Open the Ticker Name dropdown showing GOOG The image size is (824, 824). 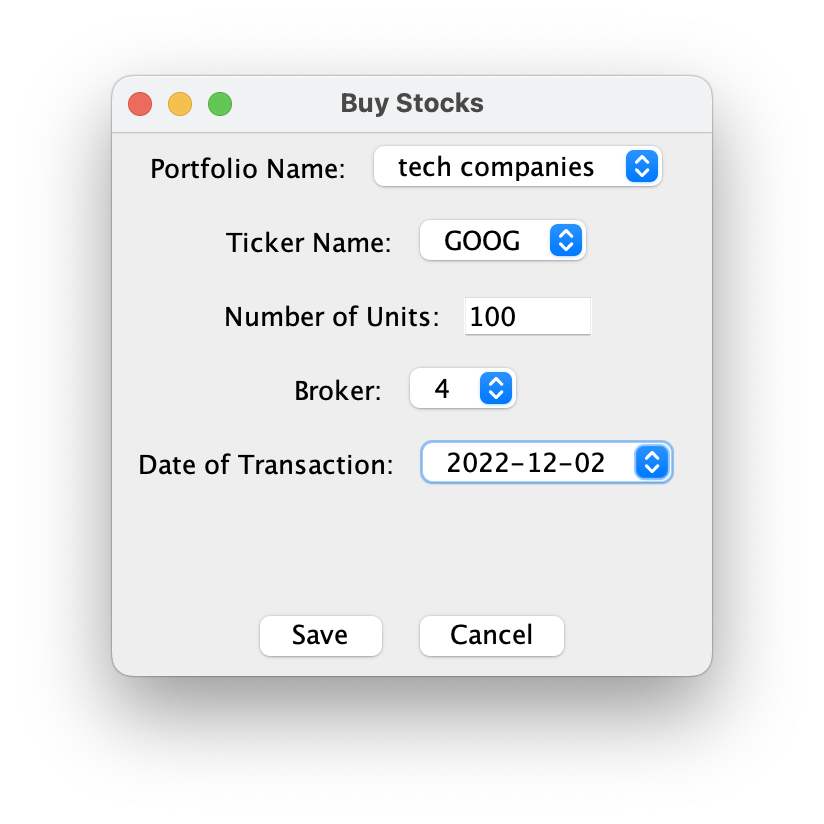tap(480, 240)
